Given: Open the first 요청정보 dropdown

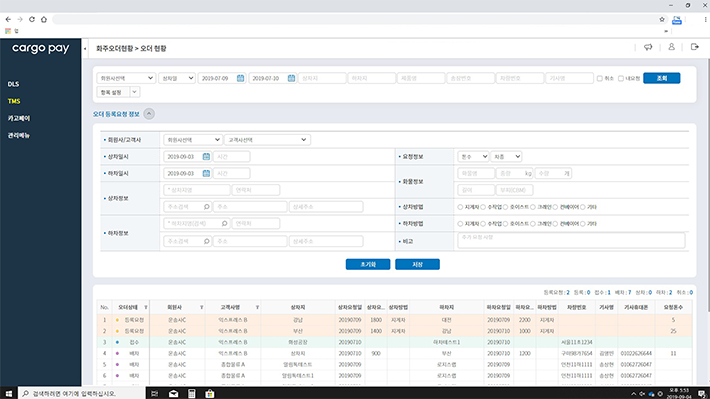Looking at the screenshot, I should (x=473, y=156).
